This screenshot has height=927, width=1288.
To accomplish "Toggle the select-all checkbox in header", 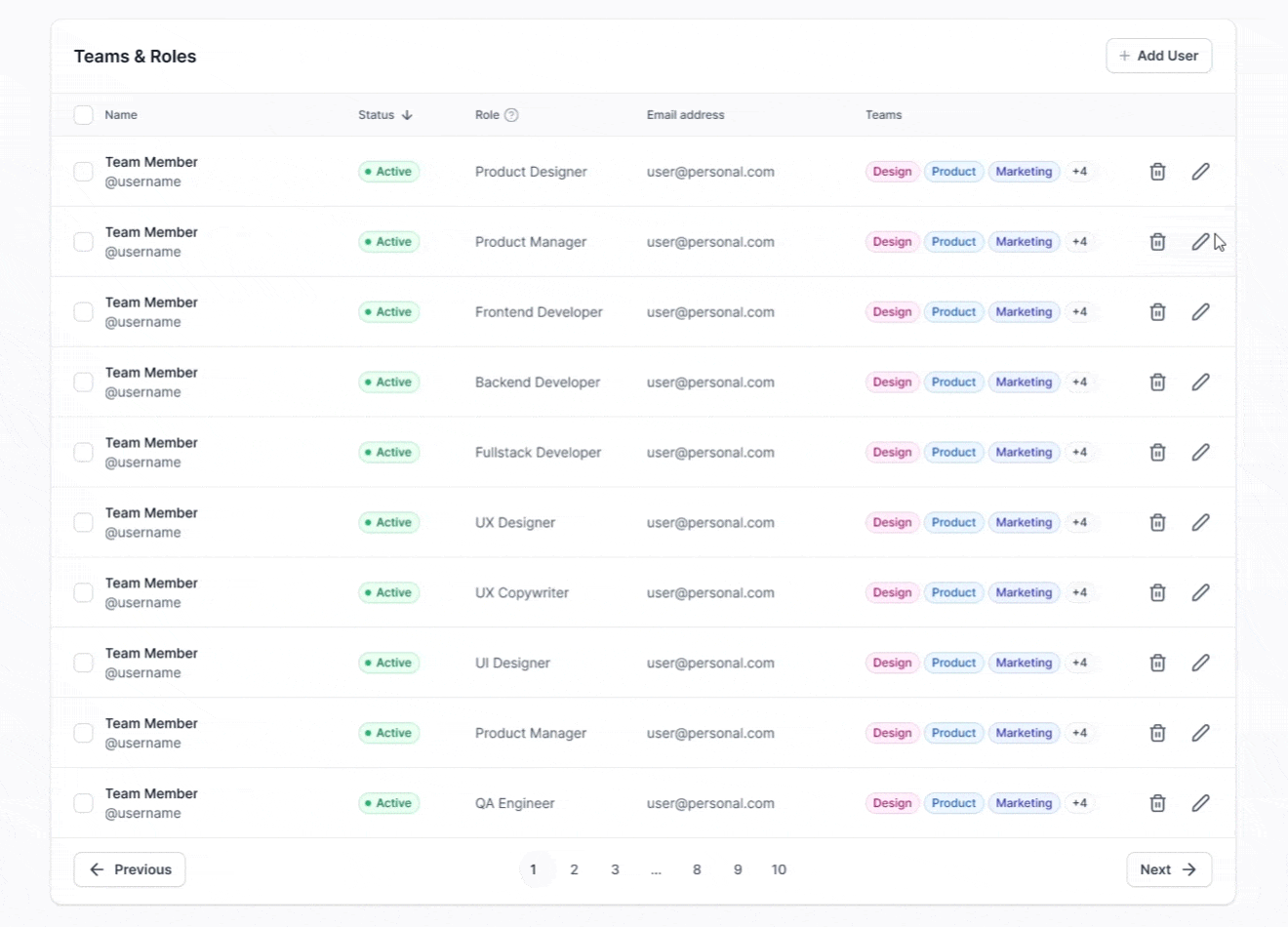I will coord(84,115).
